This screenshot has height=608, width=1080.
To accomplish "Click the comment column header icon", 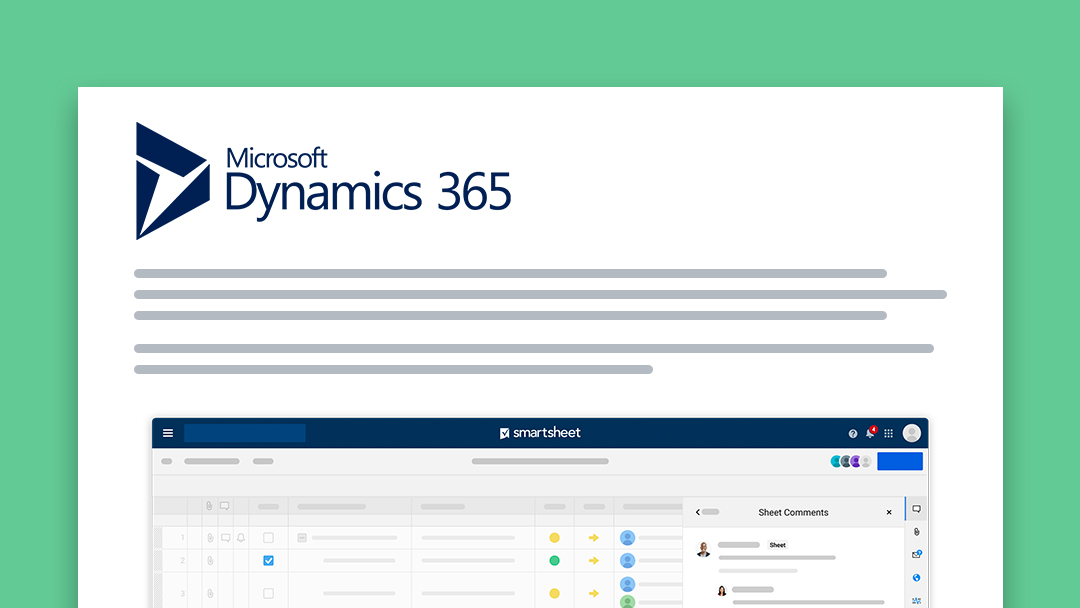I will pos(225,506).
